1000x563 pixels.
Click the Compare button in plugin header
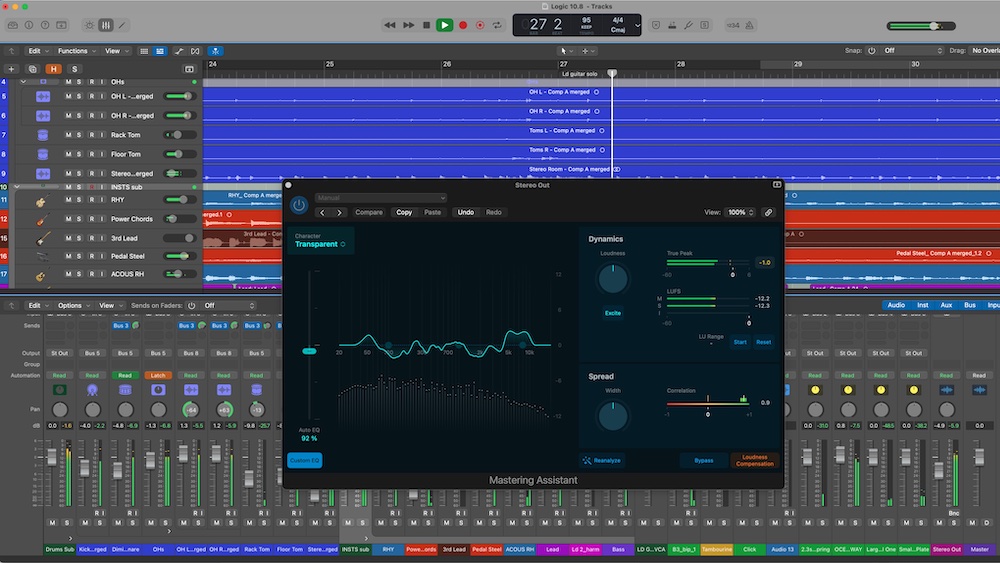tap(369, 212)
